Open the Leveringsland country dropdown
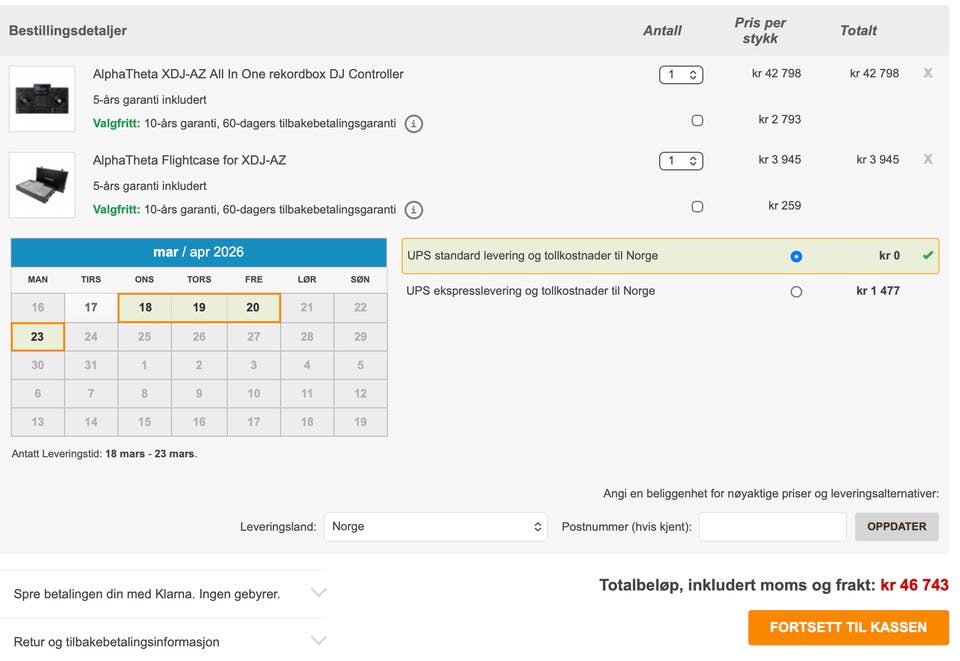Image resolution: width=960 pixels, height=661 pixels. tap(435, 526)
